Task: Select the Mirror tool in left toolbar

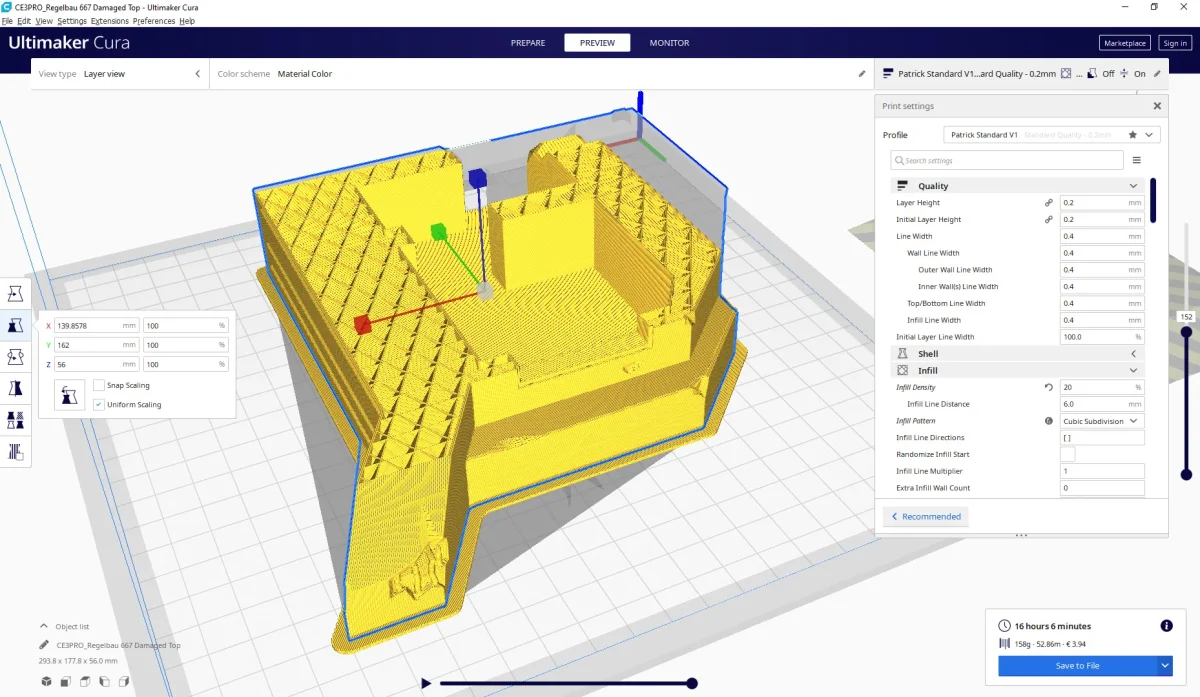Action: coord(16,388)
